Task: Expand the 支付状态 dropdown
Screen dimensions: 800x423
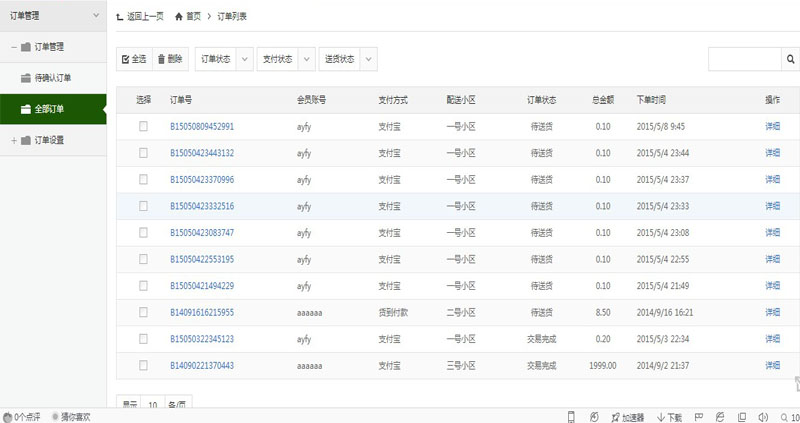Action: coord(285,59)
